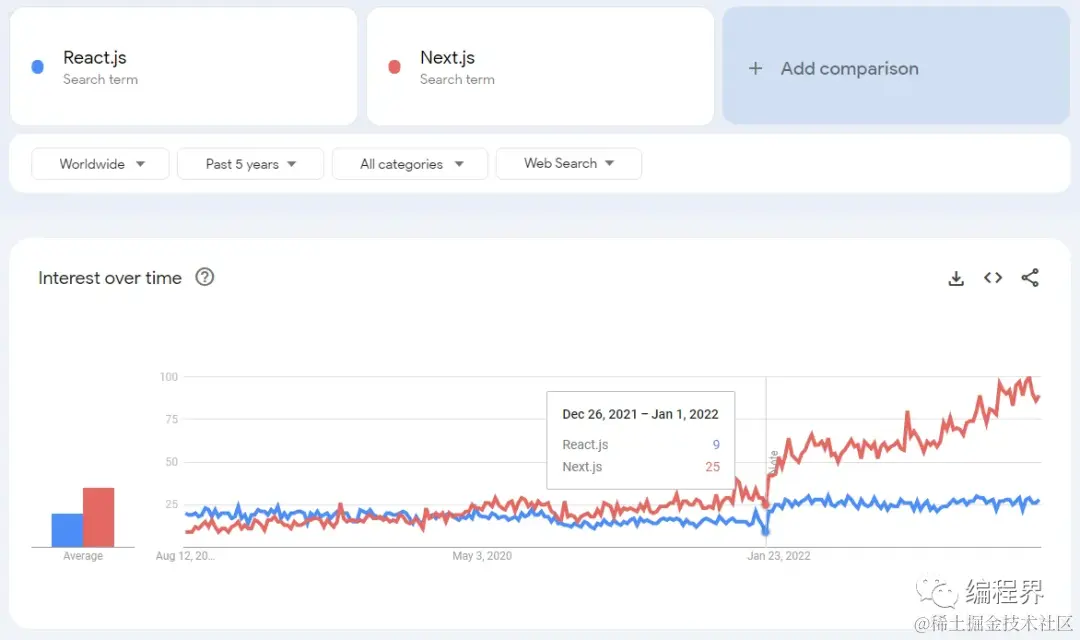Click the Note marker on chart

click(773, 463)
